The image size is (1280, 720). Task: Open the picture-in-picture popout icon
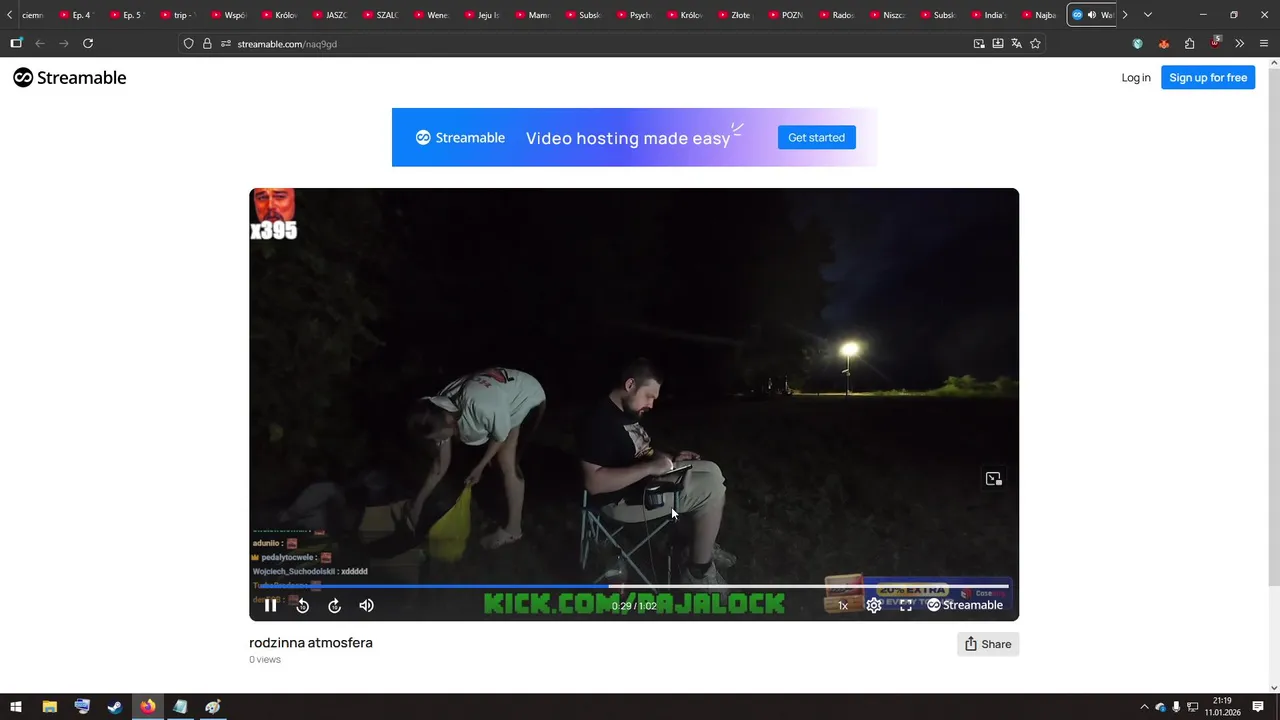993,479
